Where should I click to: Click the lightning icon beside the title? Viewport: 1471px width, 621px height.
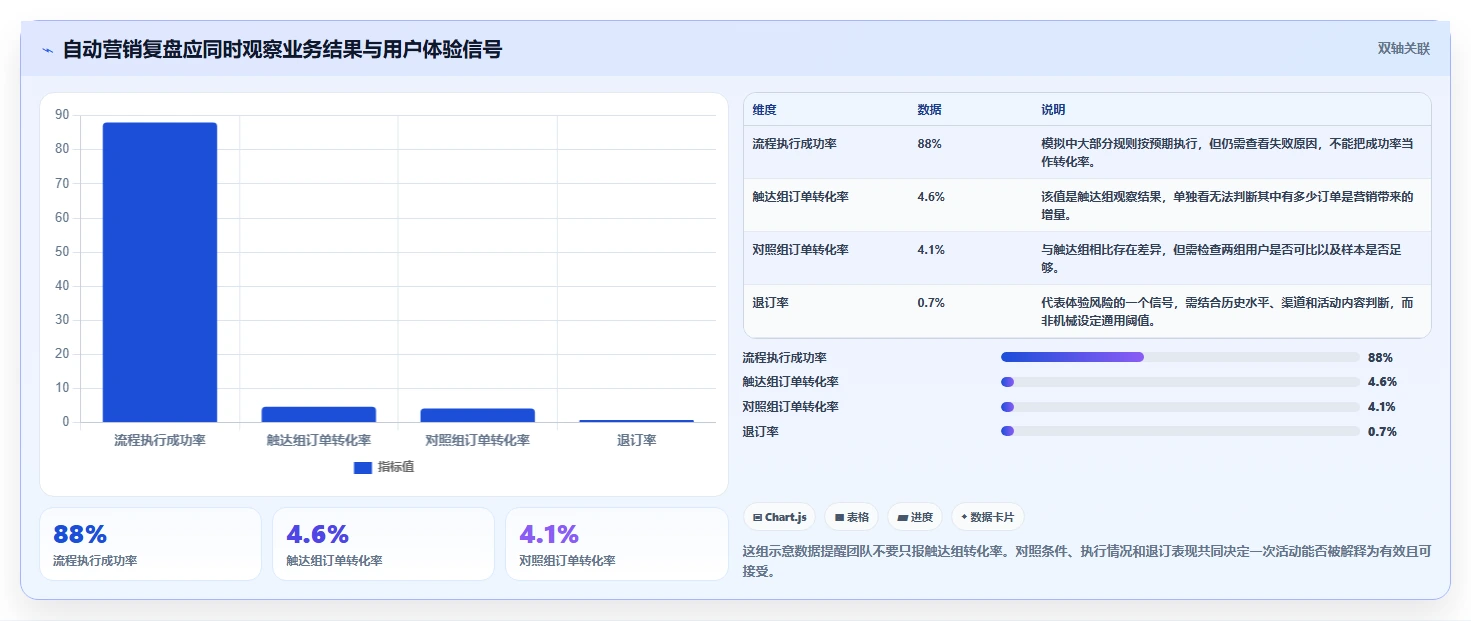[47, 49]
